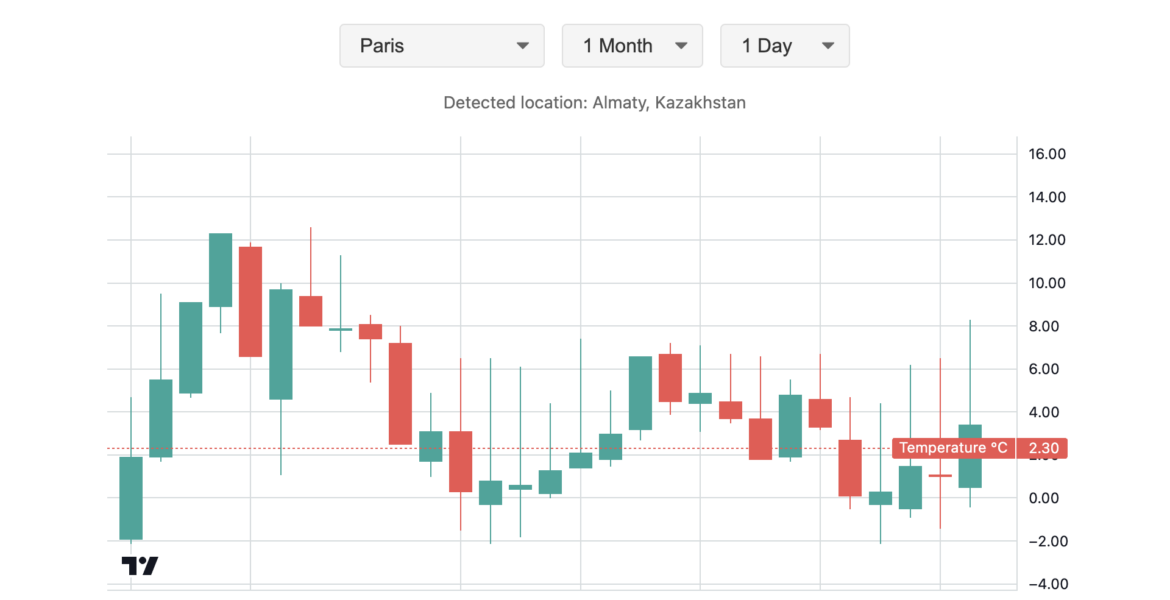Select the tallest green candle peaking above 12.00

point(220,270)
